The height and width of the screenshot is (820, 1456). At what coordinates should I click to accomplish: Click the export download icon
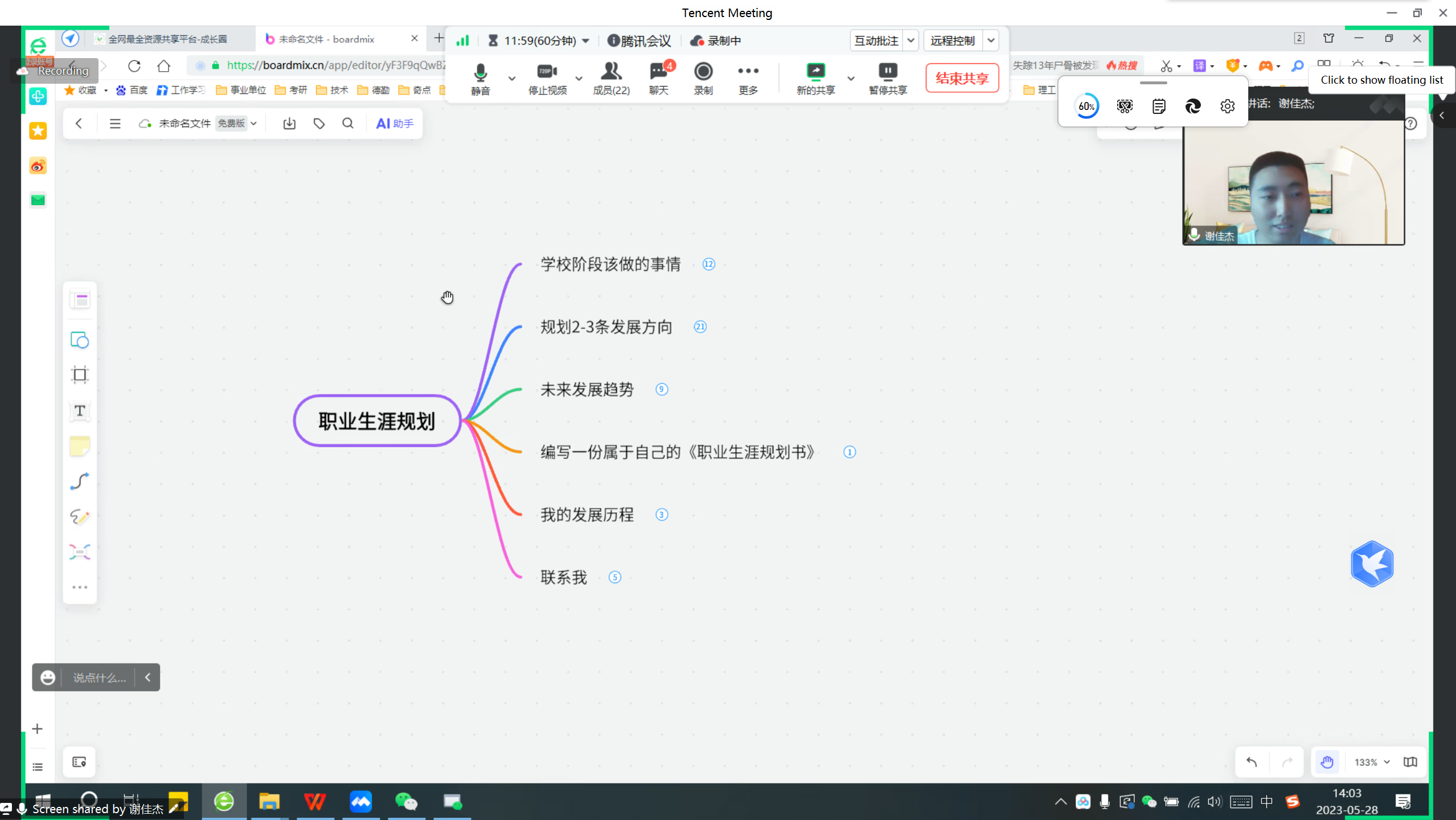pyautogui.click(x=289, y=124)
